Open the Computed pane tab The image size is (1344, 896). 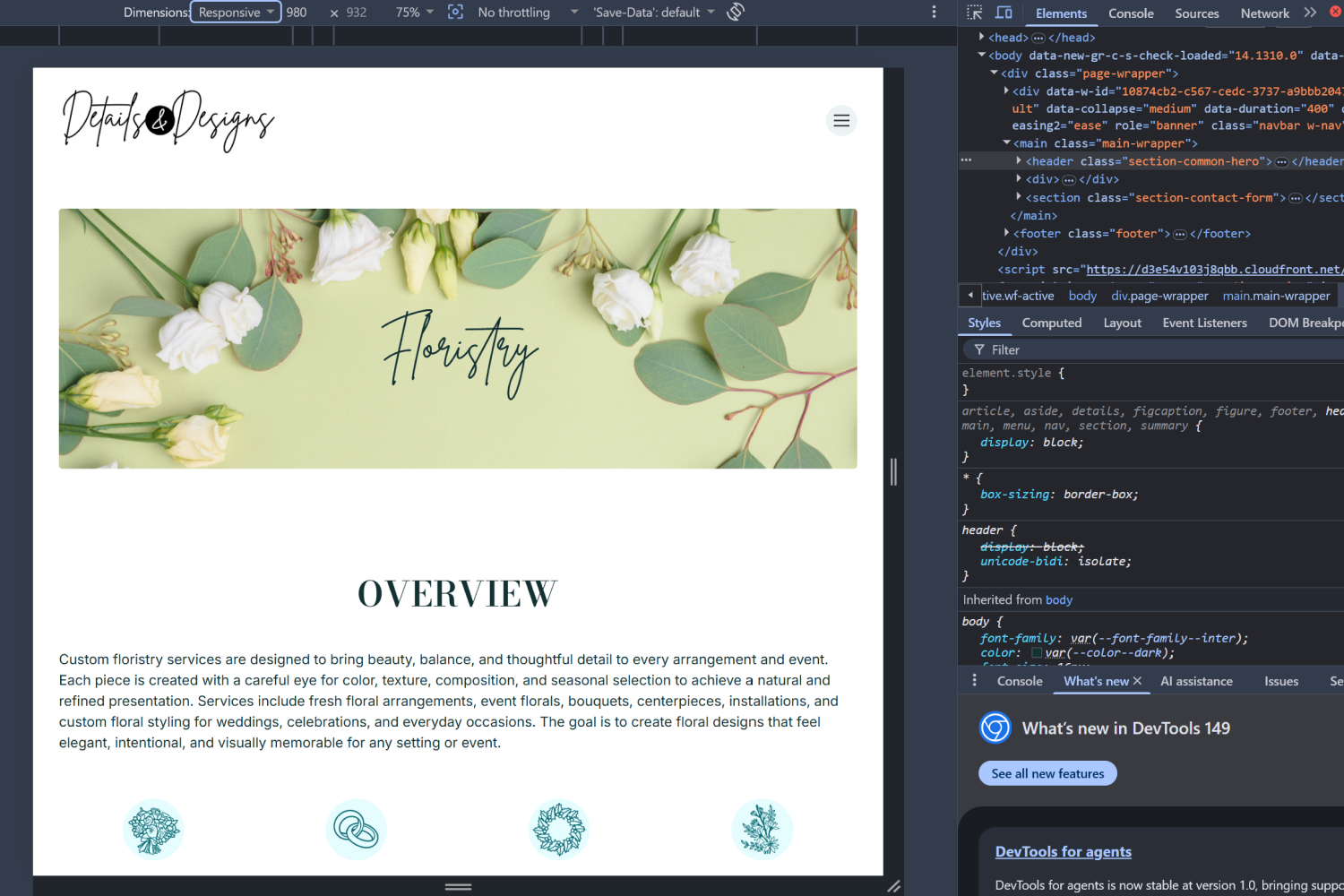click(1052, 323)
